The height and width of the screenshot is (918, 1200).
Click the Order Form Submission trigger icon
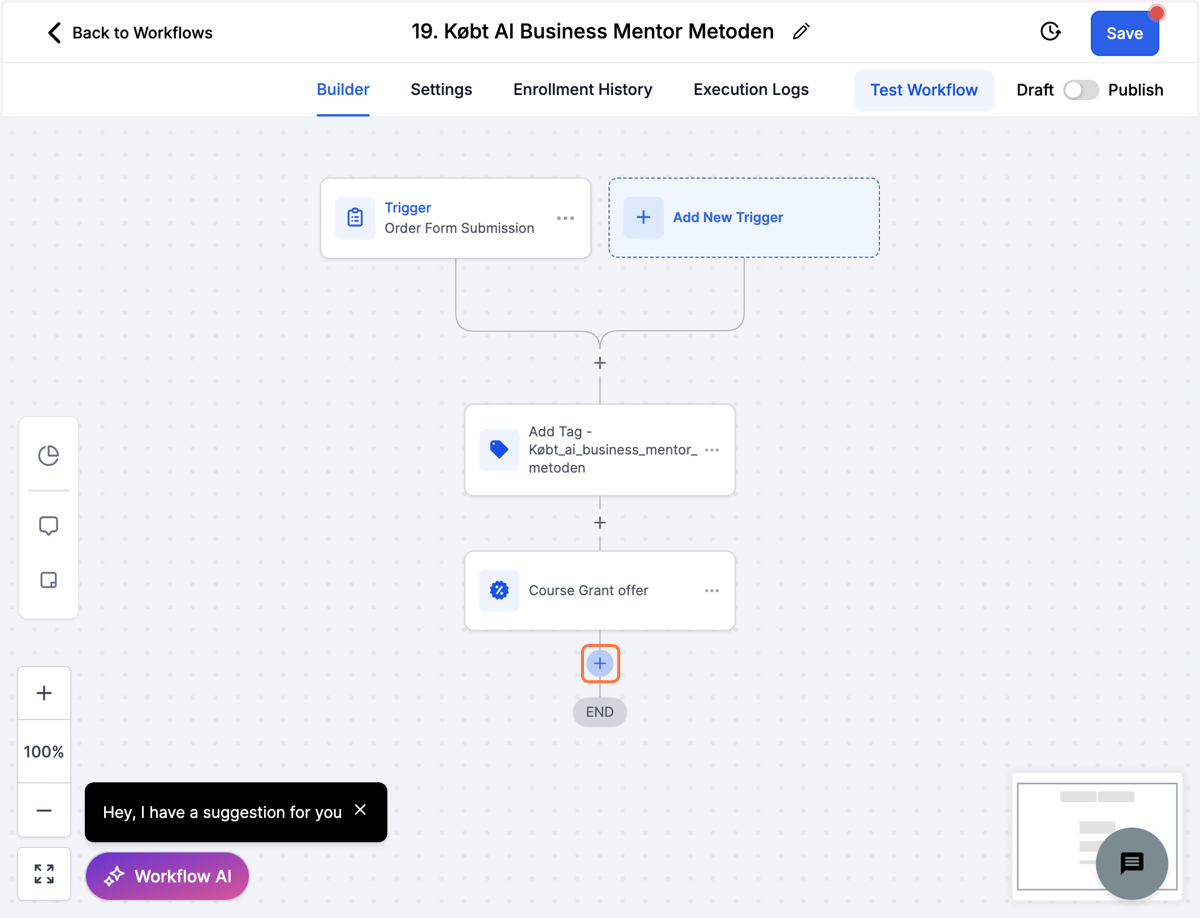355,218
